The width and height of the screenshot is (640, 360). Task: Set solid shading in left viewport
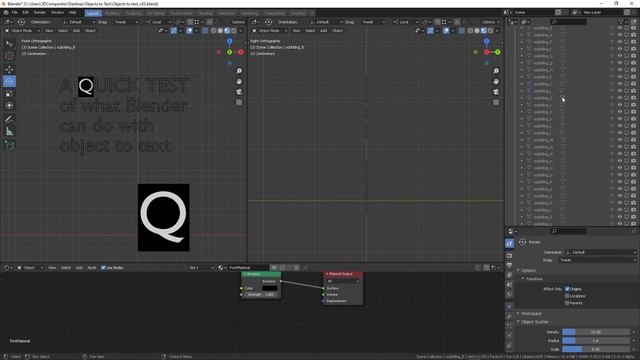coord(220,31)
